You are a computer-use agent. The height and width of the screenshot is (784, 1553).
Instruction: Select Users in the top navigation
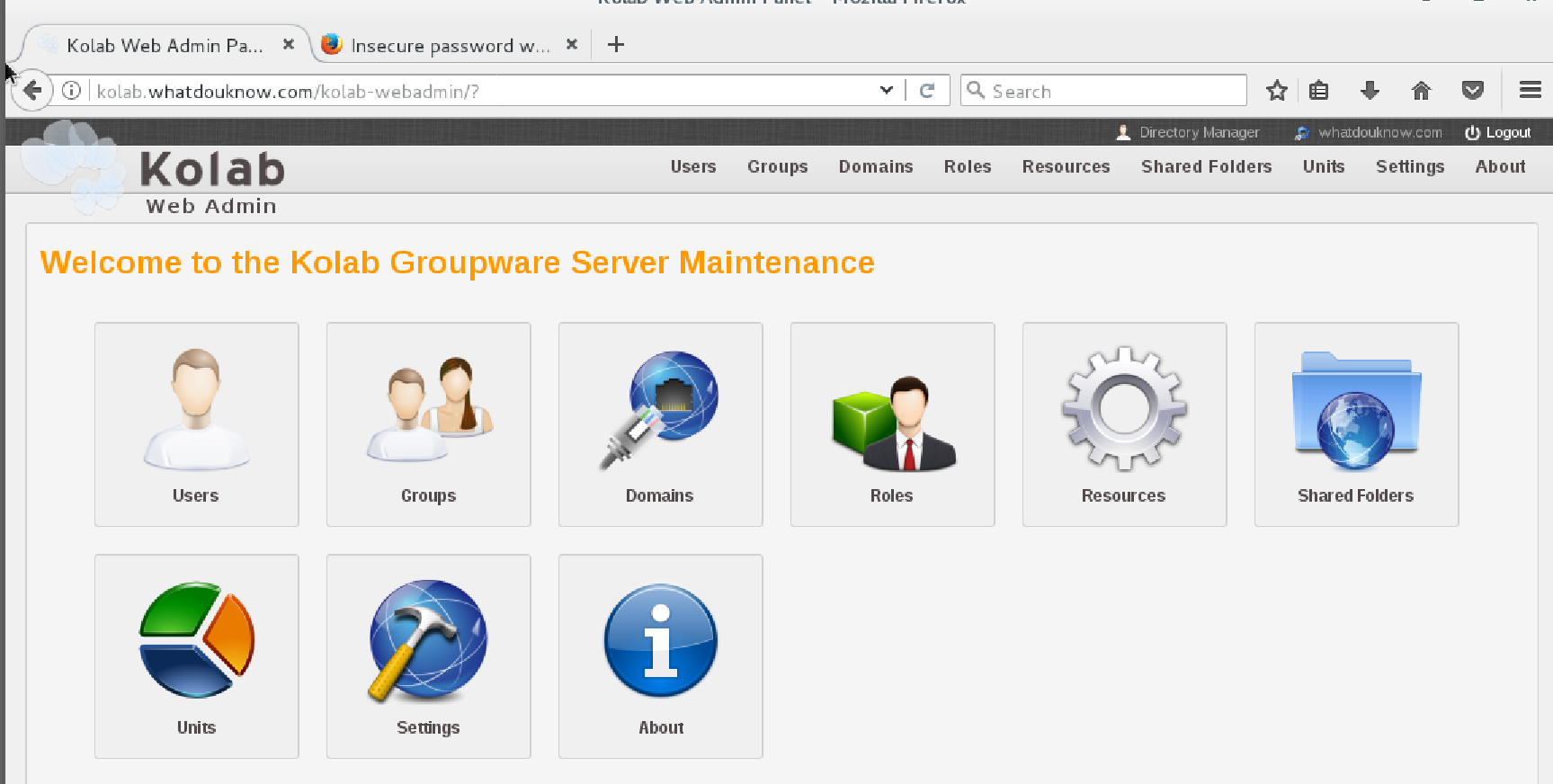693,166
